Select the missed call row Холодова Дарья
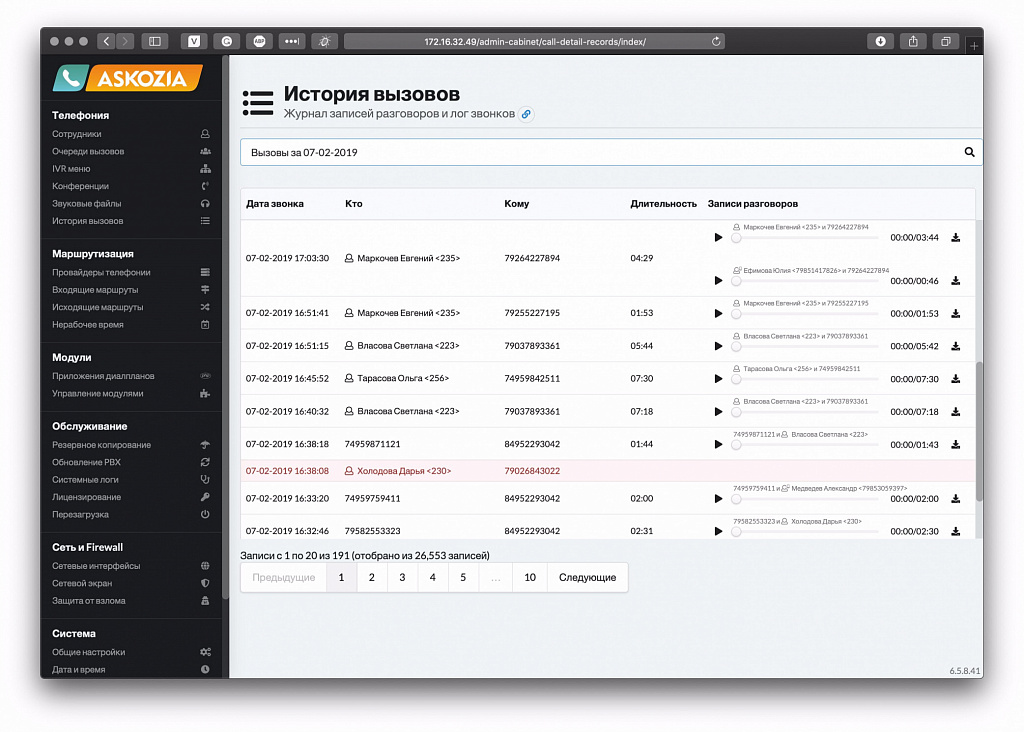The width and height of the screenshot is (1024, 732). click(x=608, y=471)
